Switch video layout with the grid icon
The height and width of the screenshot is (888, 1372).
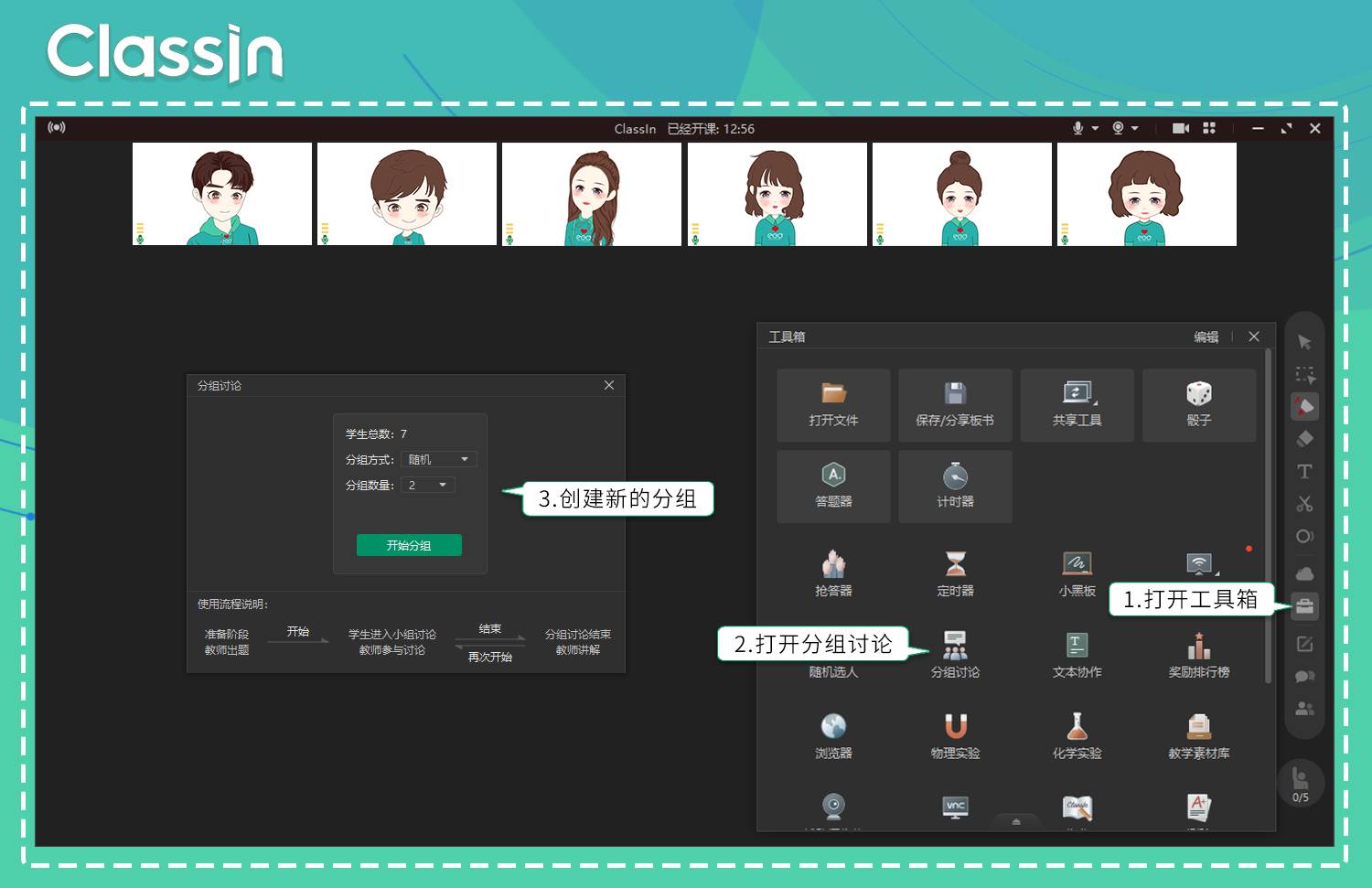point(1209,128)
